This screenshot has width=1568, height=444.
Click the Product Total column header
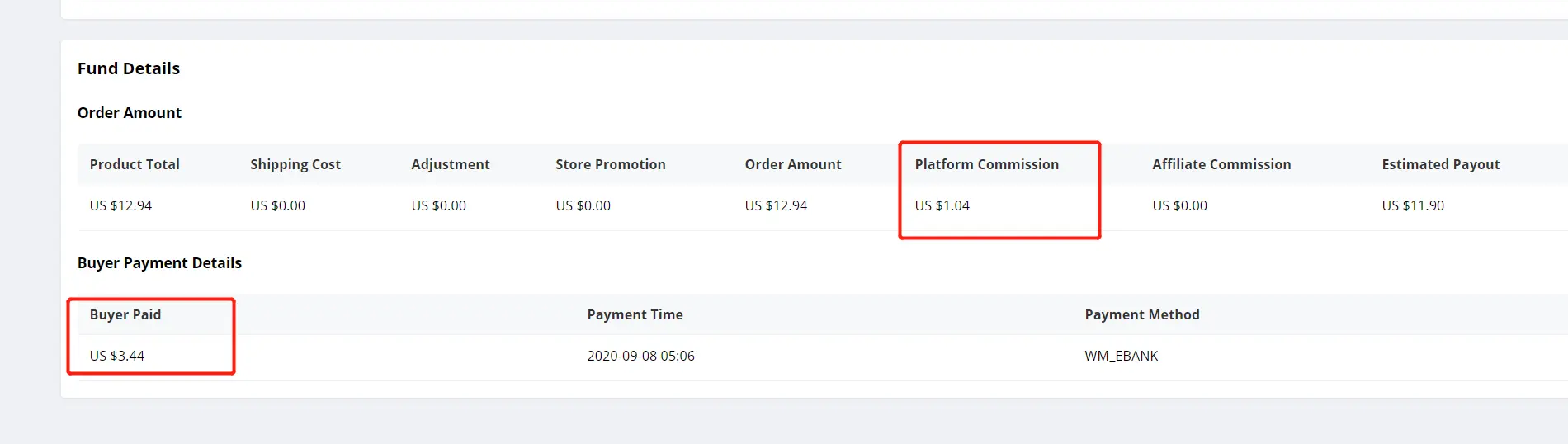(135, 164)
